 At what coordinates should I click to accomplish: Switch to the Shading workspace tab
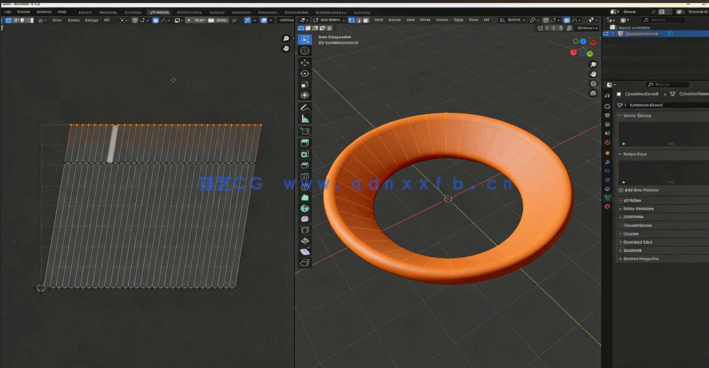click(x=217, y=12)
